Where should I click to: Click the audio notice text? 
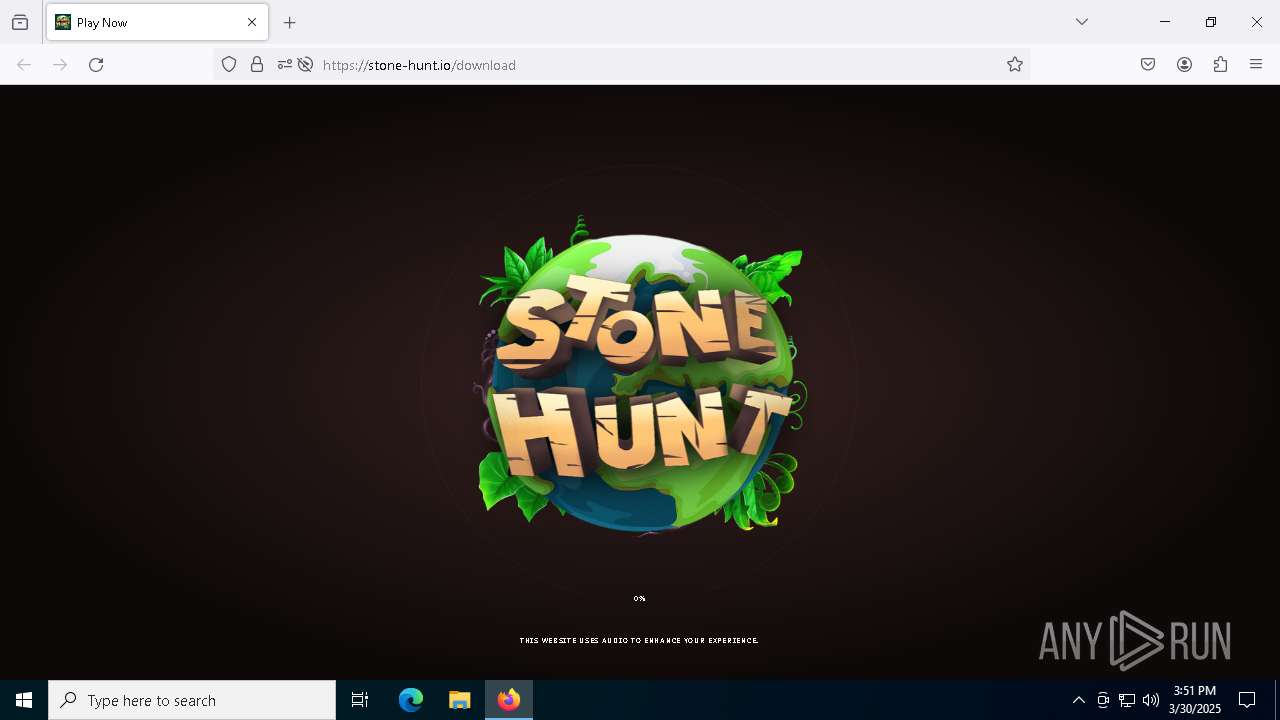coord(639,641)
